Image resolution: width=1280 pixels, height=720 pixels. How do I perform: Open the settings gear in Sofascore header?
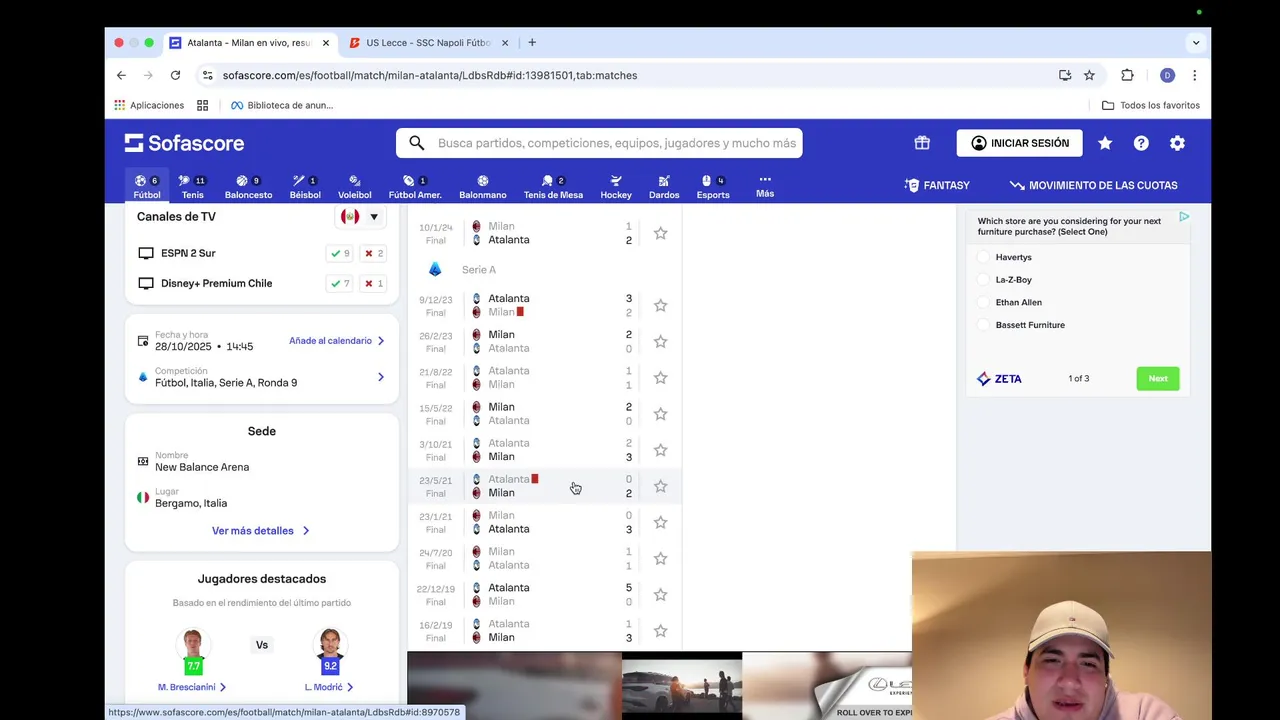(1177, 143)
